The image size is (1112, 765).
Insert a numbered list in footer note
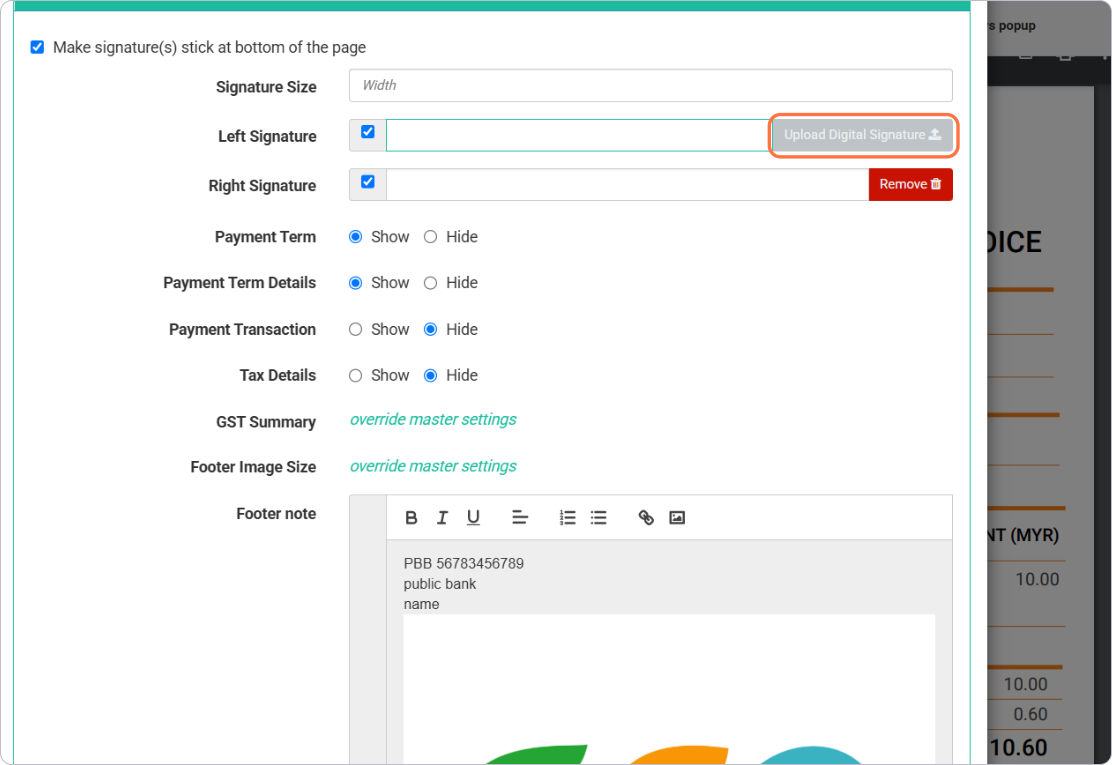point(567,518)
